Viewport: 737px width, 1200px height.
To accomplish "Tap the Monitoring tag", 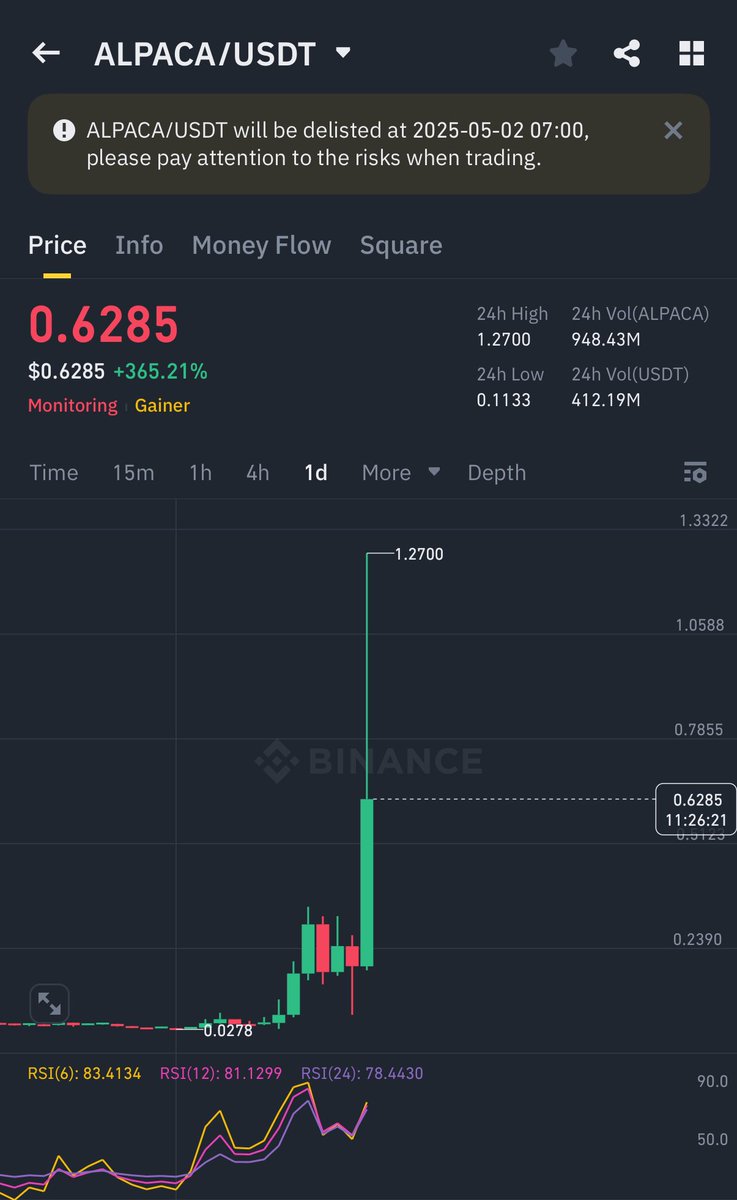I will click(x=72, y=405).
